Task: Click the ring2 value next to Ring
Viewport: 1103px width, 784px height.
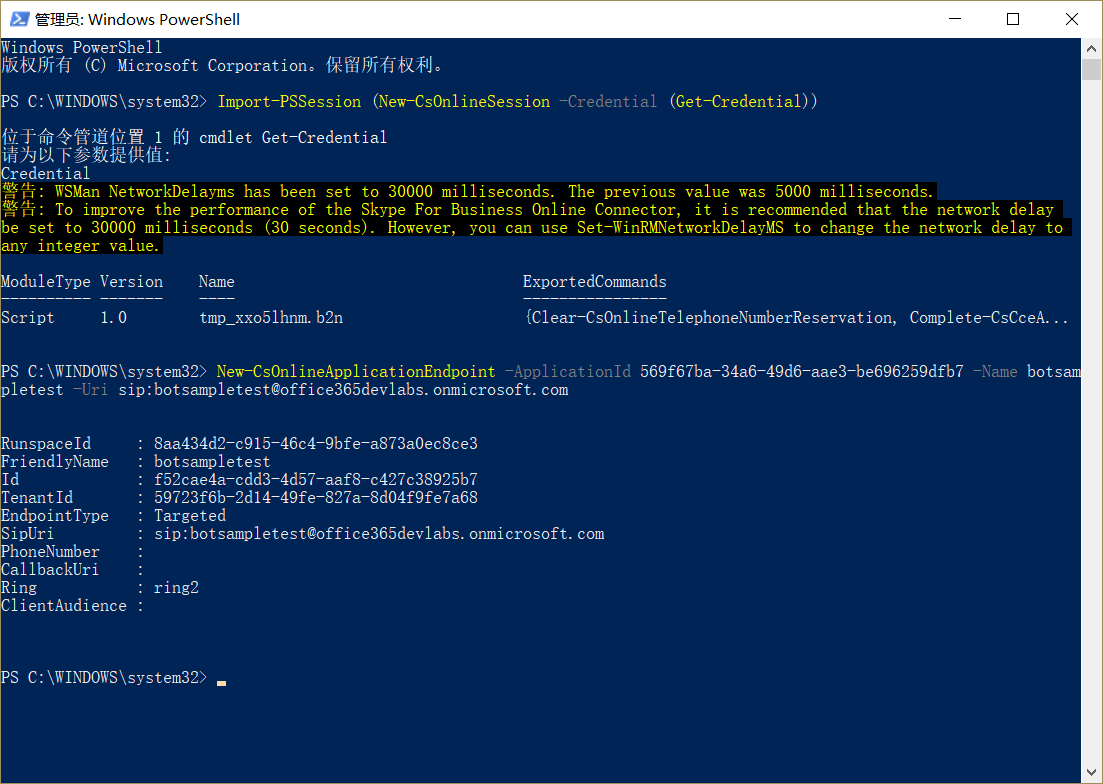Action: pyautogui.click(x=176, y=587)
